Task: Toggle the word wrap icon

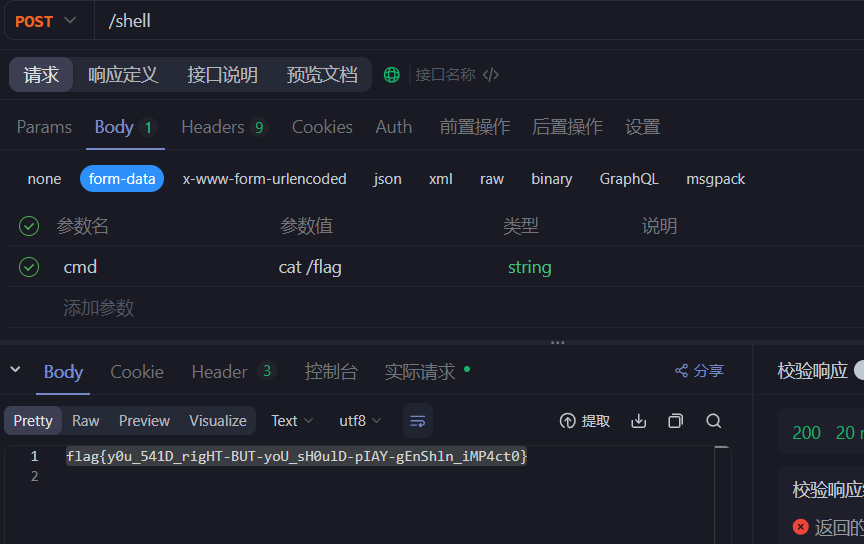Action: [418, 421]
